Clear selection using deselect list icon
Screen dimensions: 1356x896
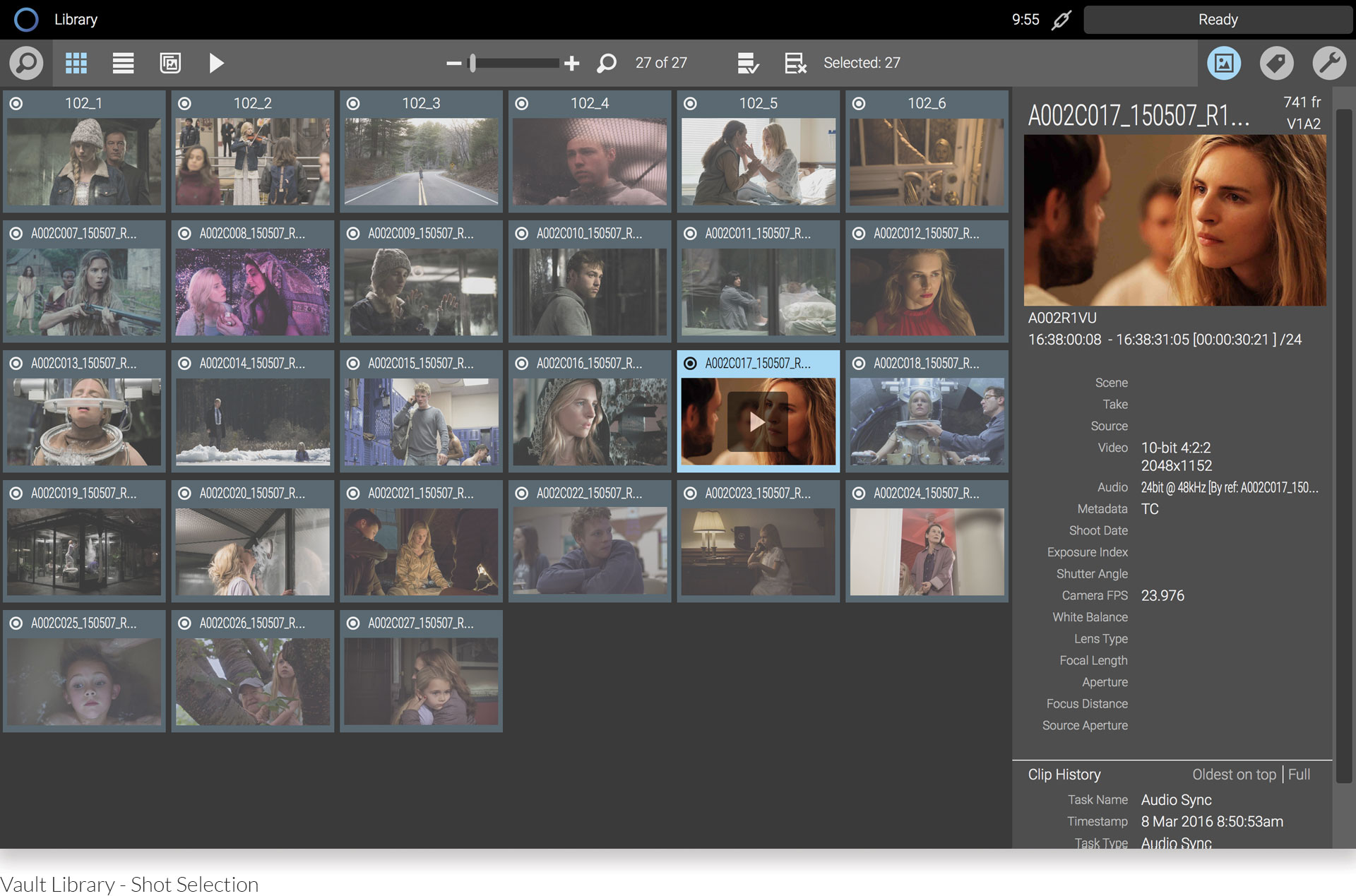[795, 64]
